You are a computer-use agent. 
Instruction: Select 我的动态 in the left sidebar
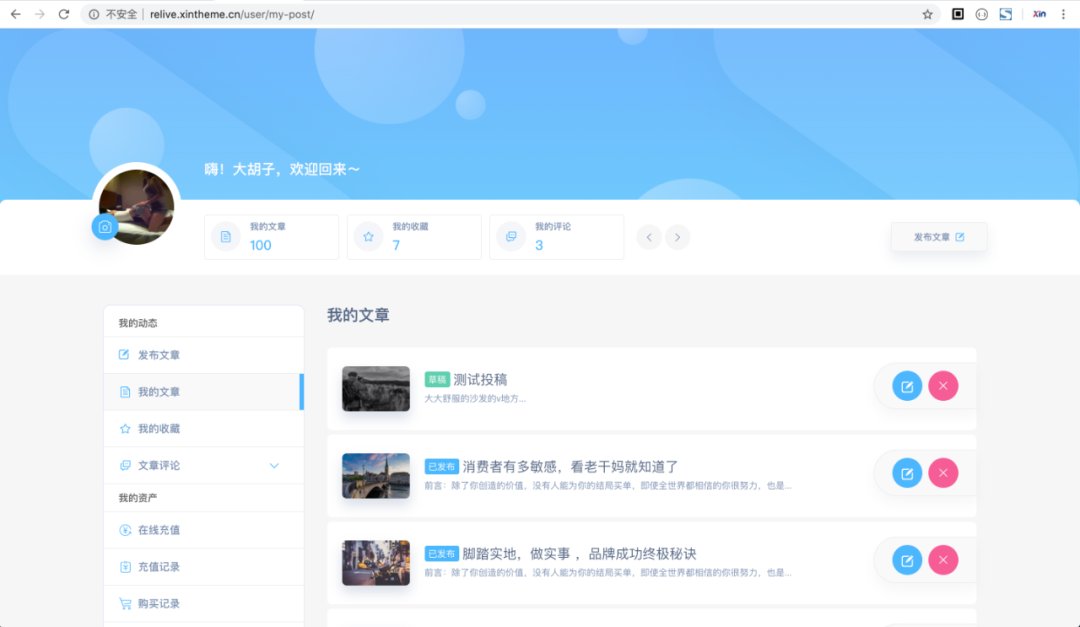coord(140,322)
